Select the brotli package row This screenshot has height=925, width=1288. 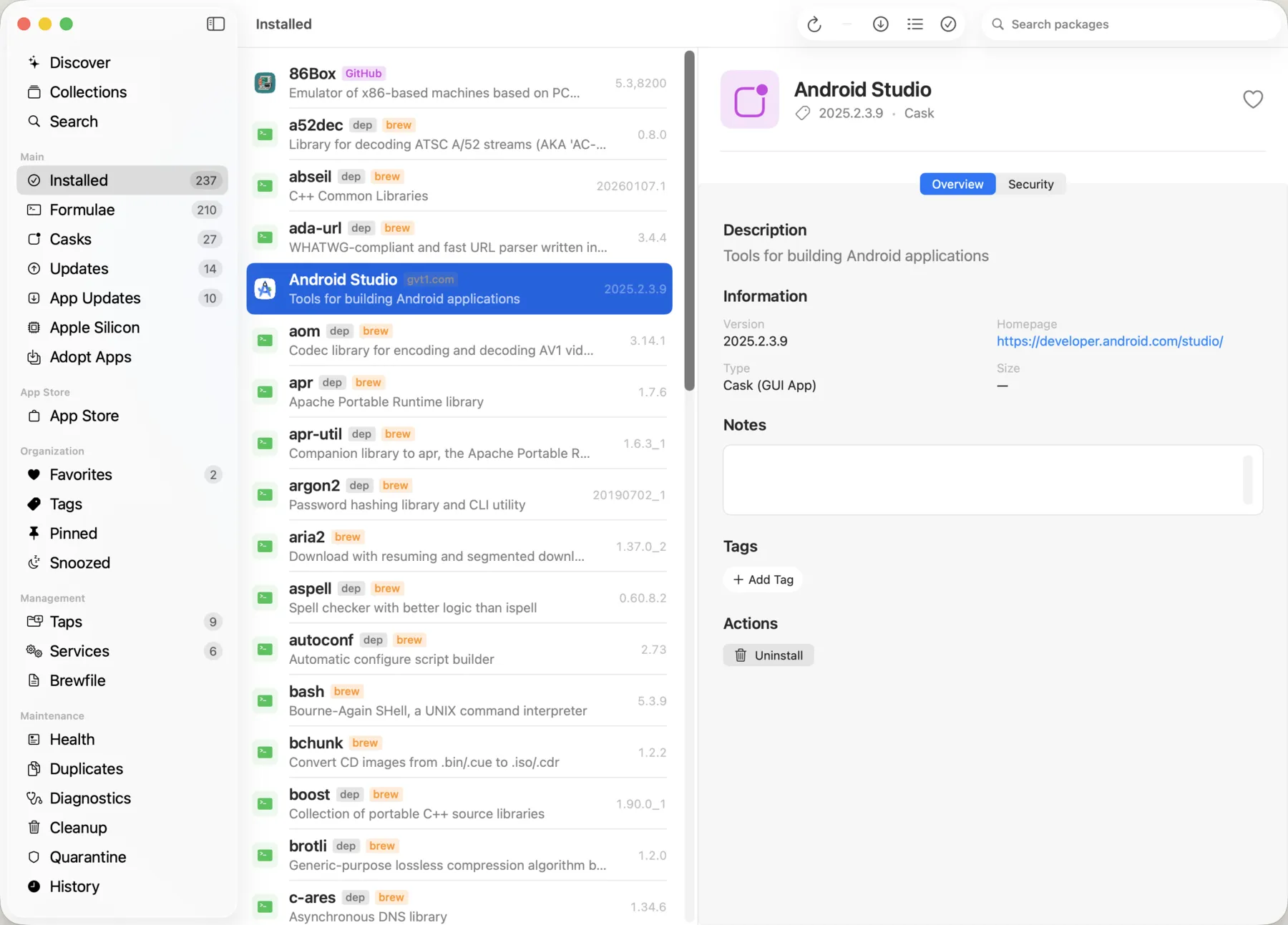pyautogui.click(x=459, y=856)
